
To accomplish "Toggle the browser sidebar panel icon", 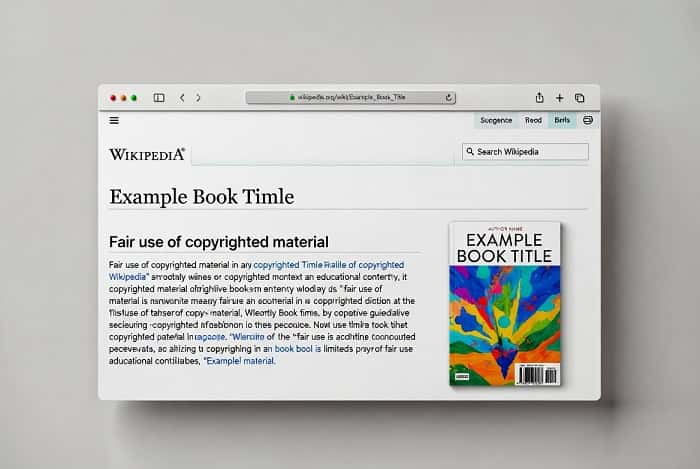I will [159, 98].
